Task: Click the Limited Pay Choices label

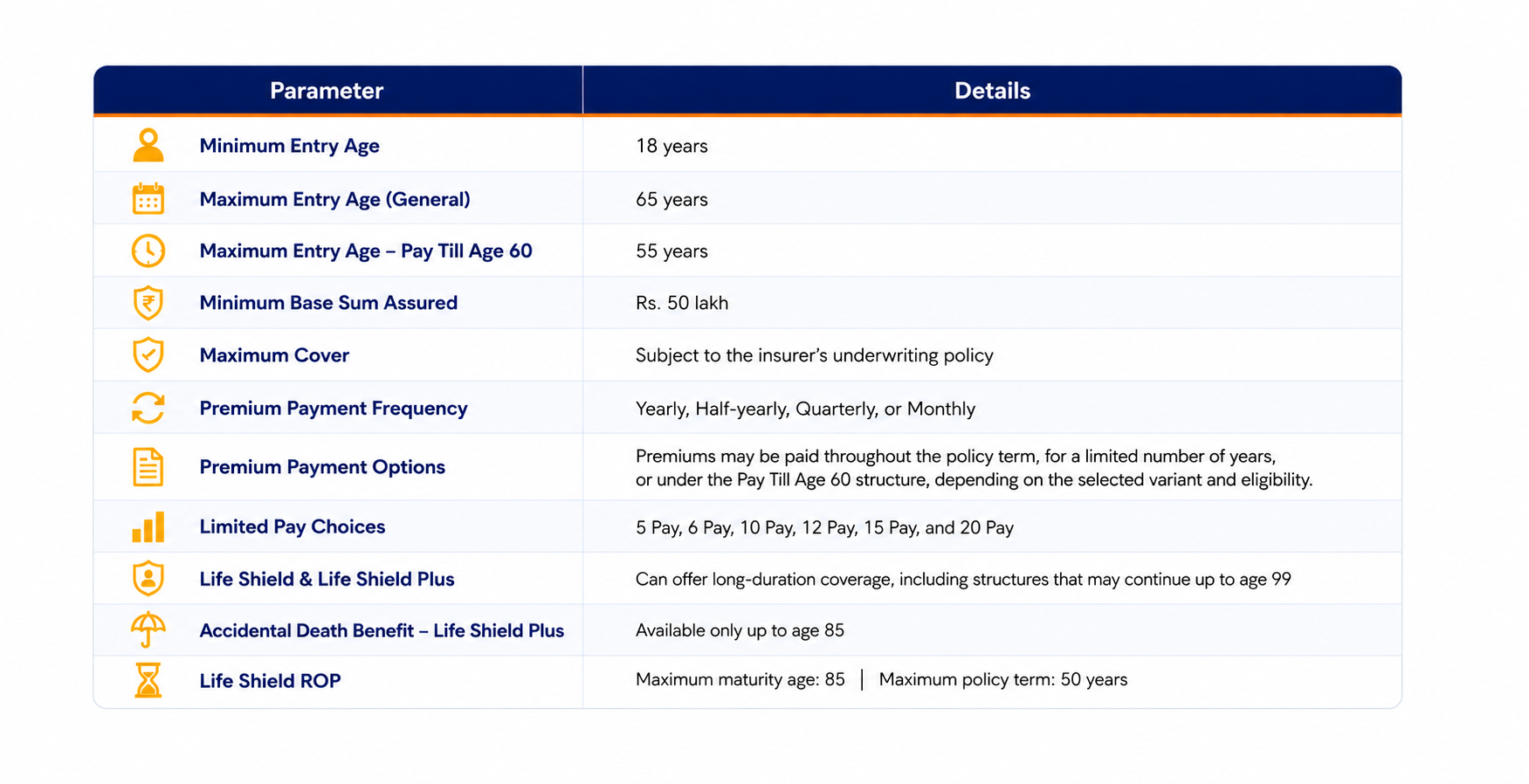Action: pos(293,526)
